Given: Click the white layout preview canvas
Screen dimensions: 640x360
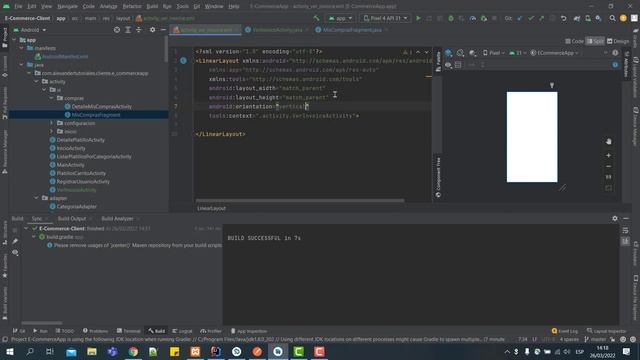Looking at the screenshot, I should (x=532, y=137).
